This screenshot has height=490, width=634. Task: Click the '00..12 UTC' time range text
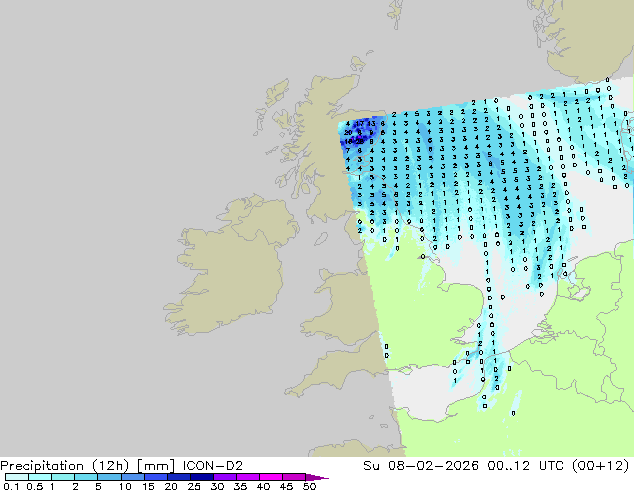click(528, 466)
